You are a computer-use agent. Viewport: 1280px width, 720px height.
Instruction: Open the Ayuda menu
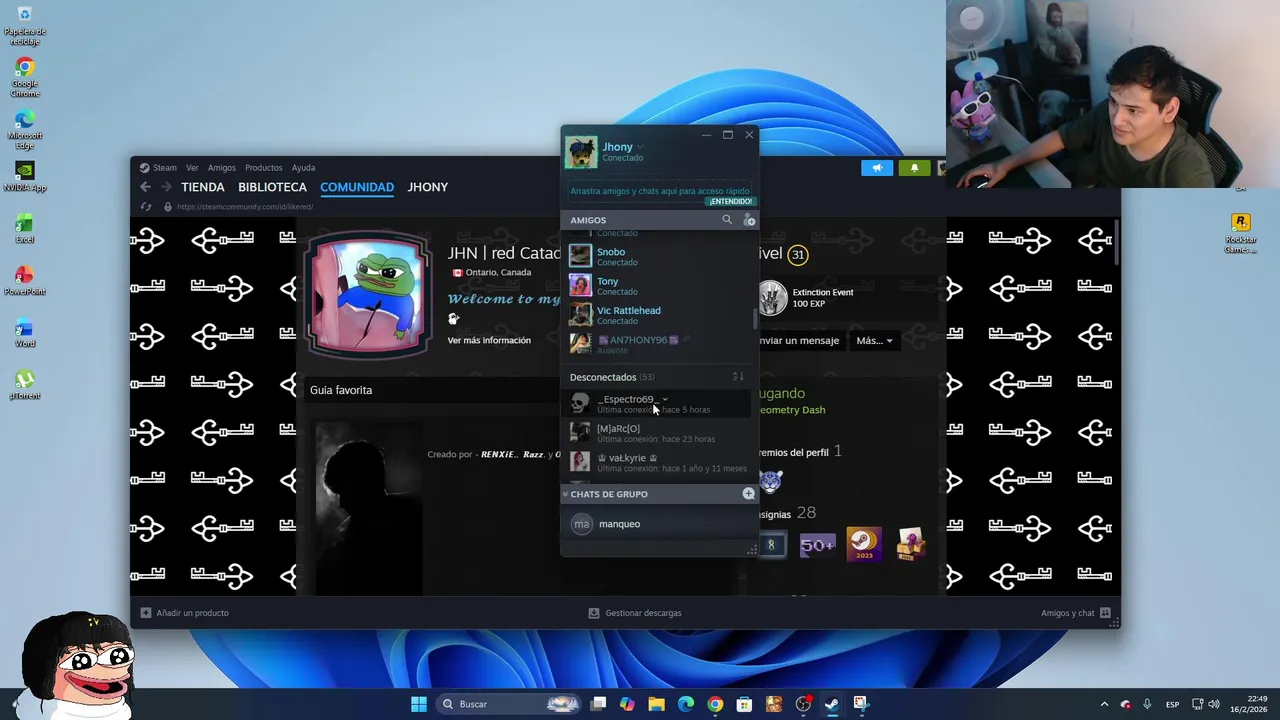[303, 168]
